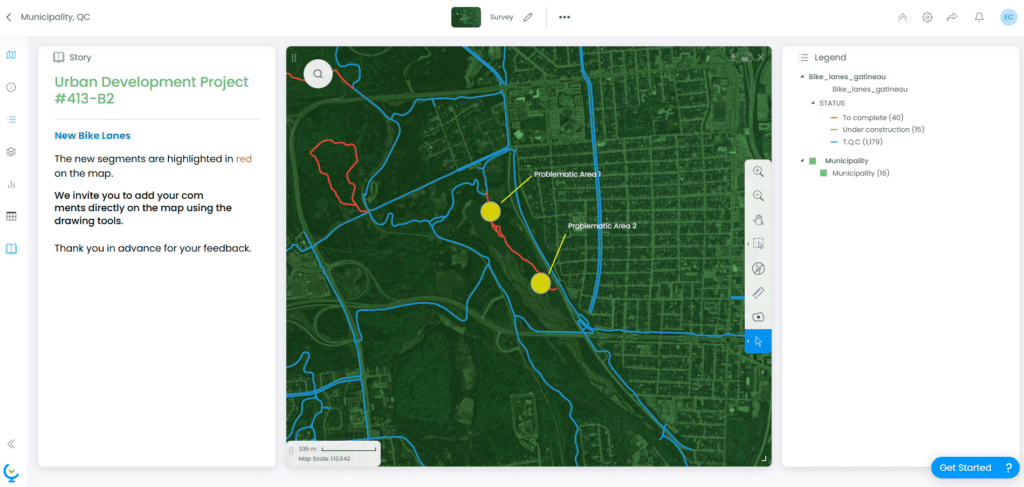
Task: Click the Problematic Area 1 label
Action: (x=567, y=174)
